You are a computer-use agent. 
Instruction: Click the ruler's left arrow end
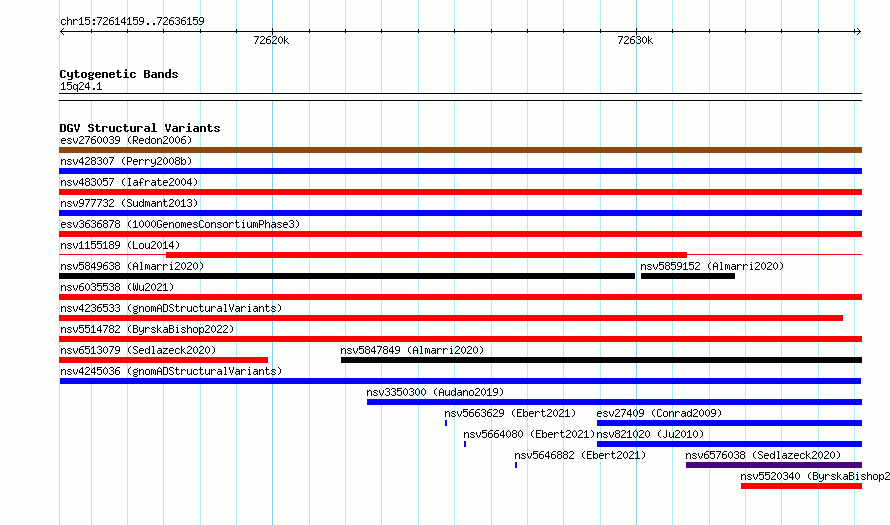62,31
